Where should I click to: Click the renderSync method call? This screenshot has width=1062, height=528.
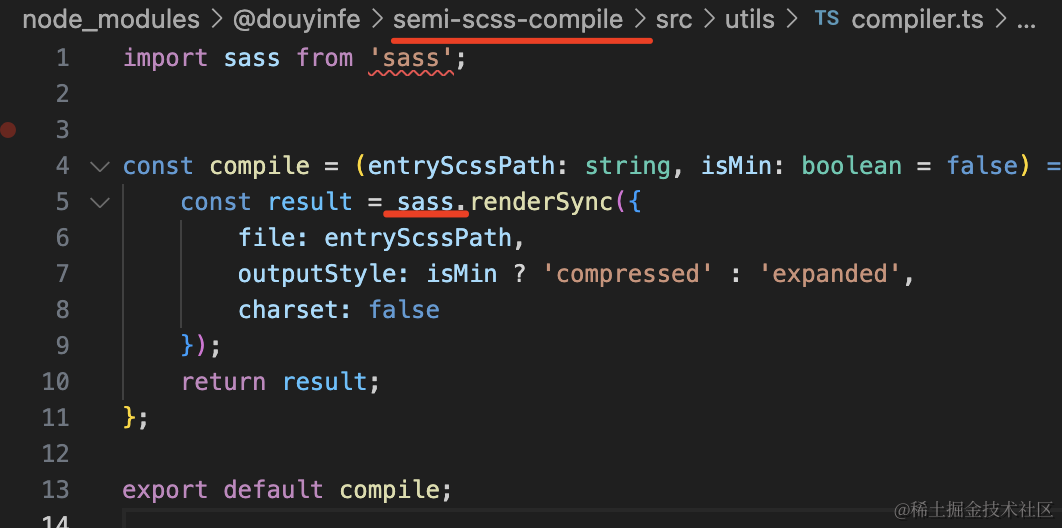(541, 202)
